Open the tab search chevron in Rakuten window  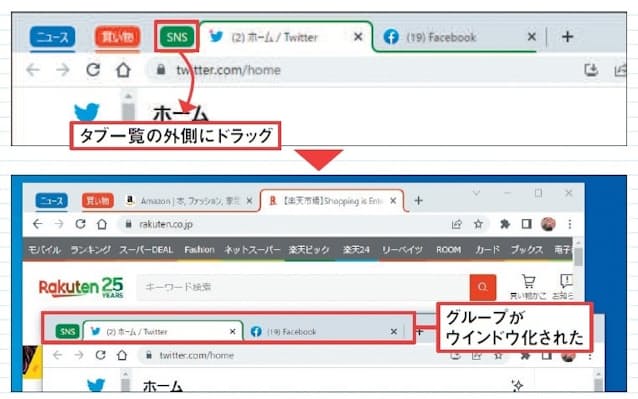[476, 193]
